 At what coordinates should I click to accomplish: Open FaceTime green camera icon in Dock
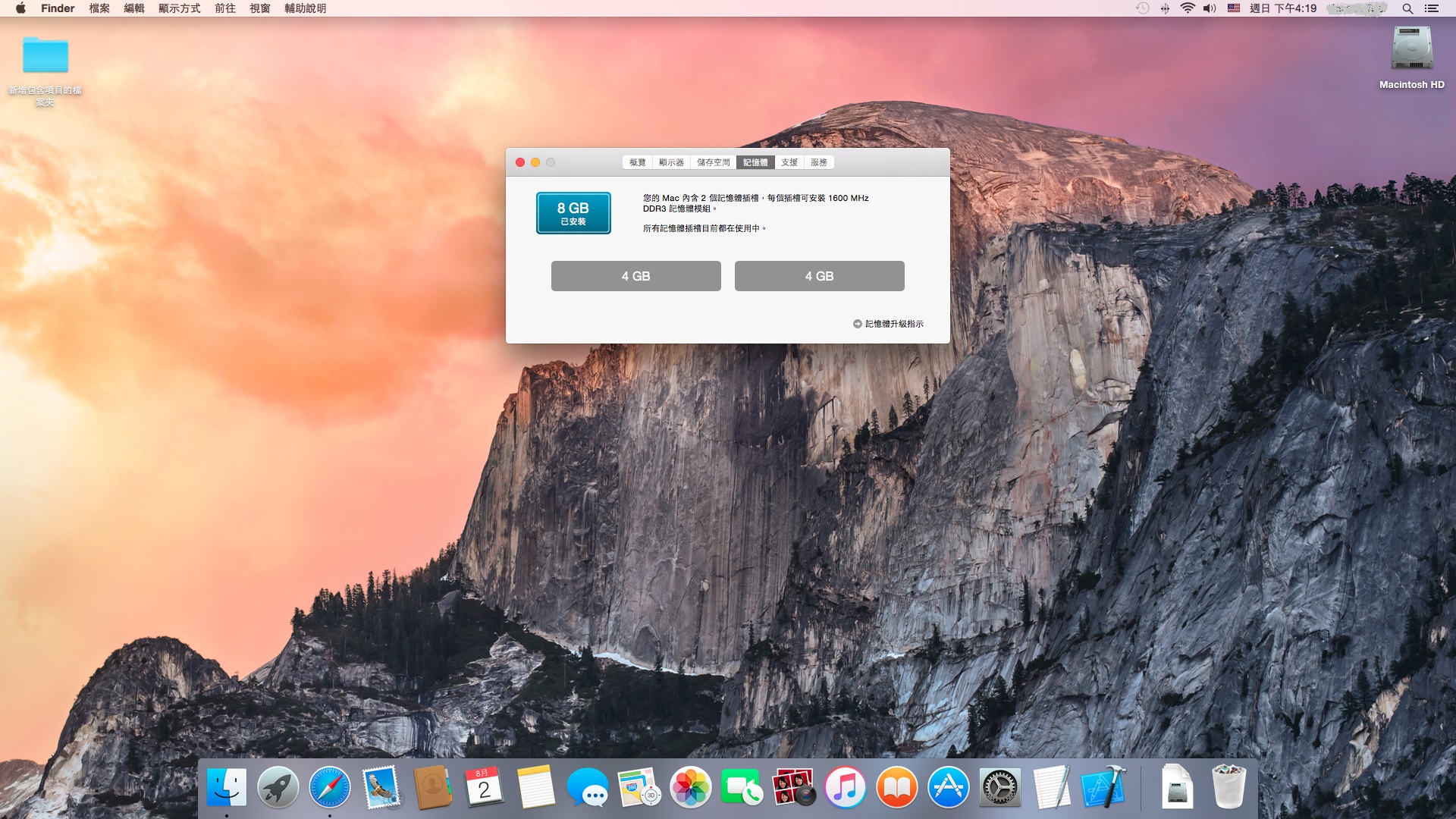[742, 787]
